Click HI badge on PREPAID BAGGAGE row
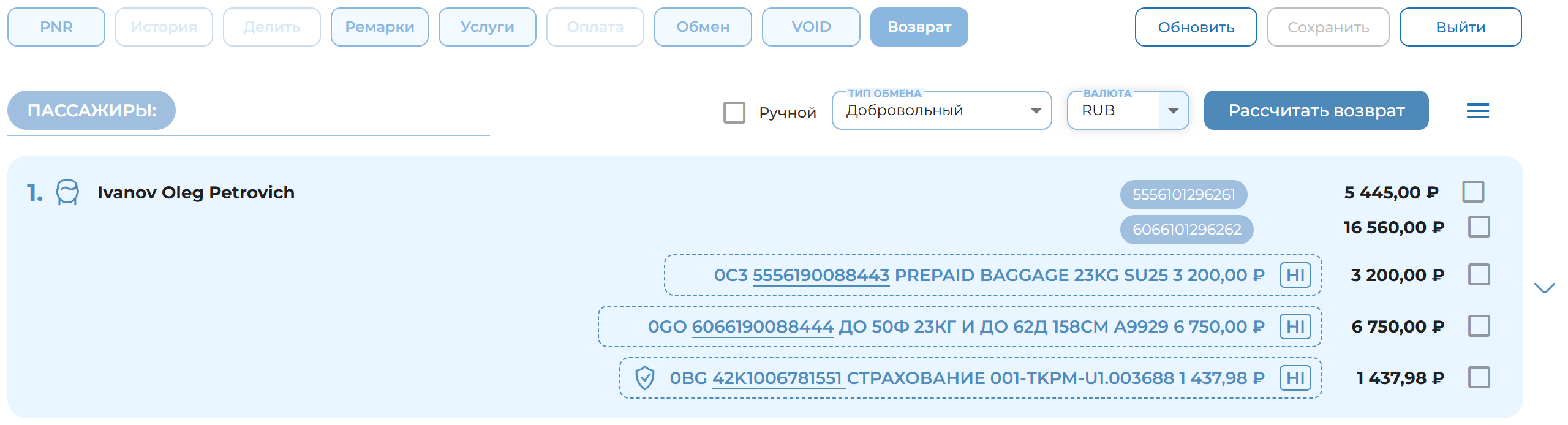This screenshot has height=425, width=1568. pos(1295,275)
